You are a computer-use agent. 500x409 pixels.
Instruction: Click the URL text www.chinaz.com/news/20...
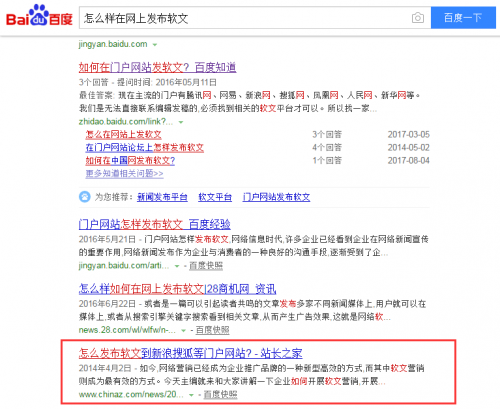click(x=131, y=395)
